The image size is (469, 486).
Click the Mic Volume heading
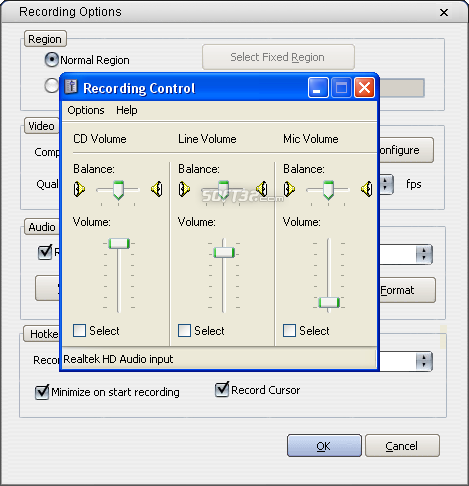tap(311, 139)
